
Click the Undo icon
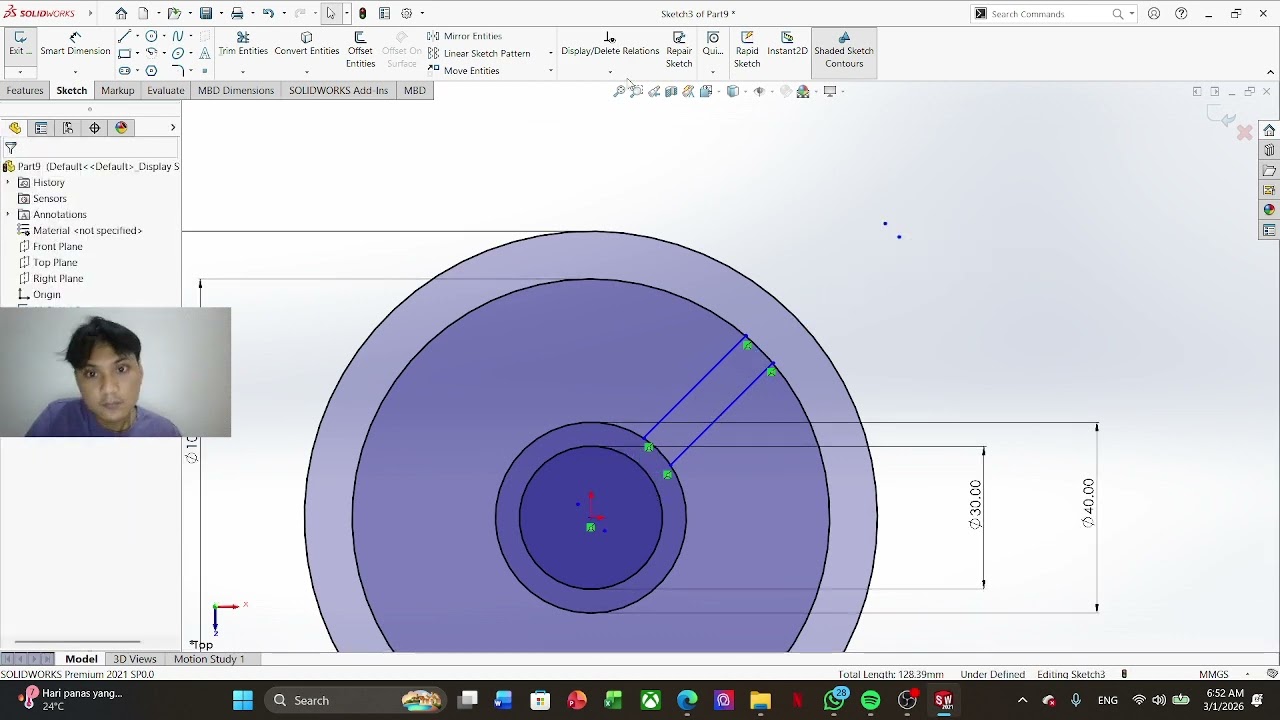(268, 13)
